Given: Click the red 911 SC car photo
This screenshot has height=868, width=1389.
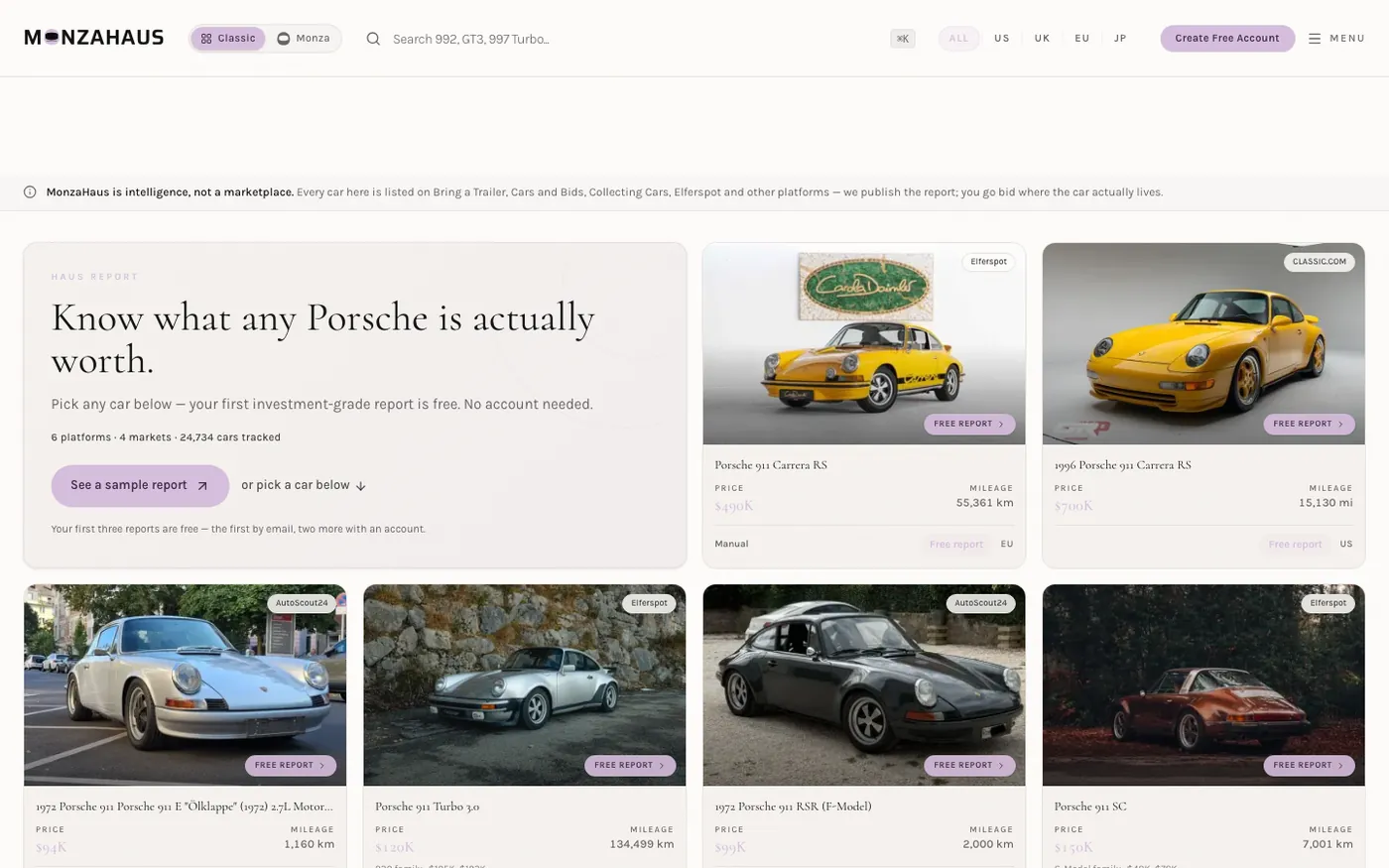Looking at the screenshot, I should [x=1203, y=685].
